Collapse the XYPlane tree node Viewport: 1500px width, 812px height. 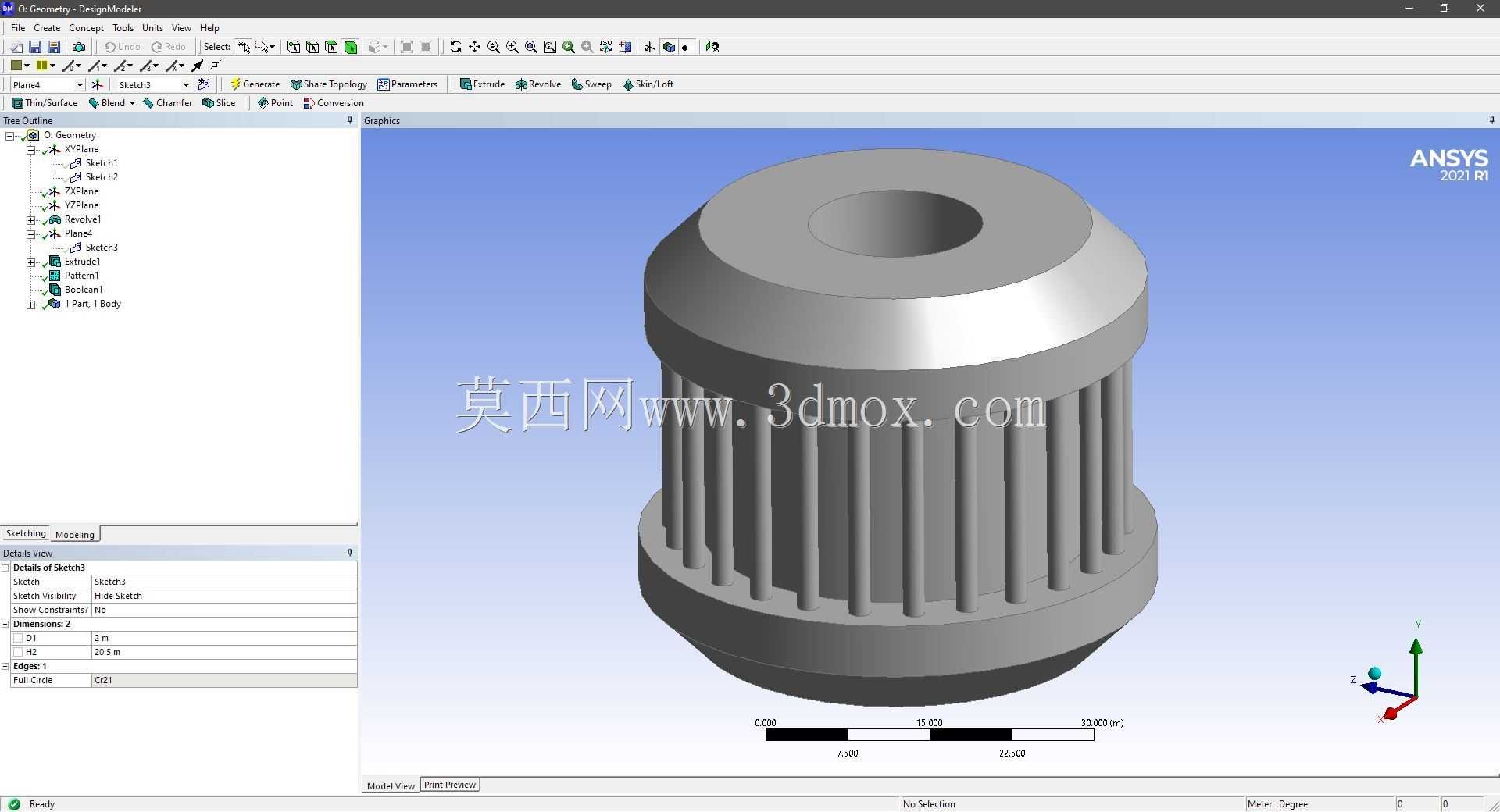[31, 149]
